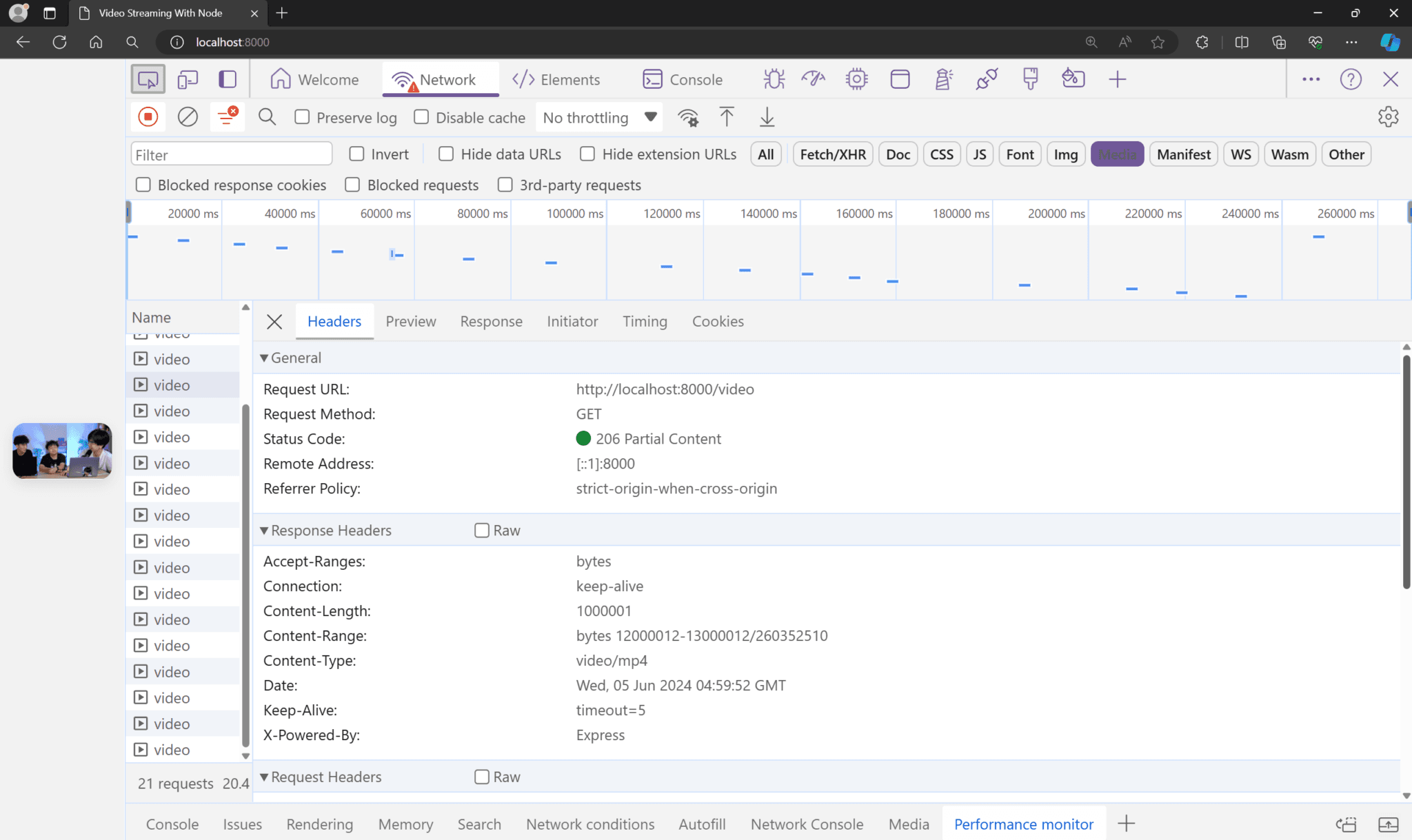Filter requests by Img type
1412x840 pixels.
coord(1065,154)
